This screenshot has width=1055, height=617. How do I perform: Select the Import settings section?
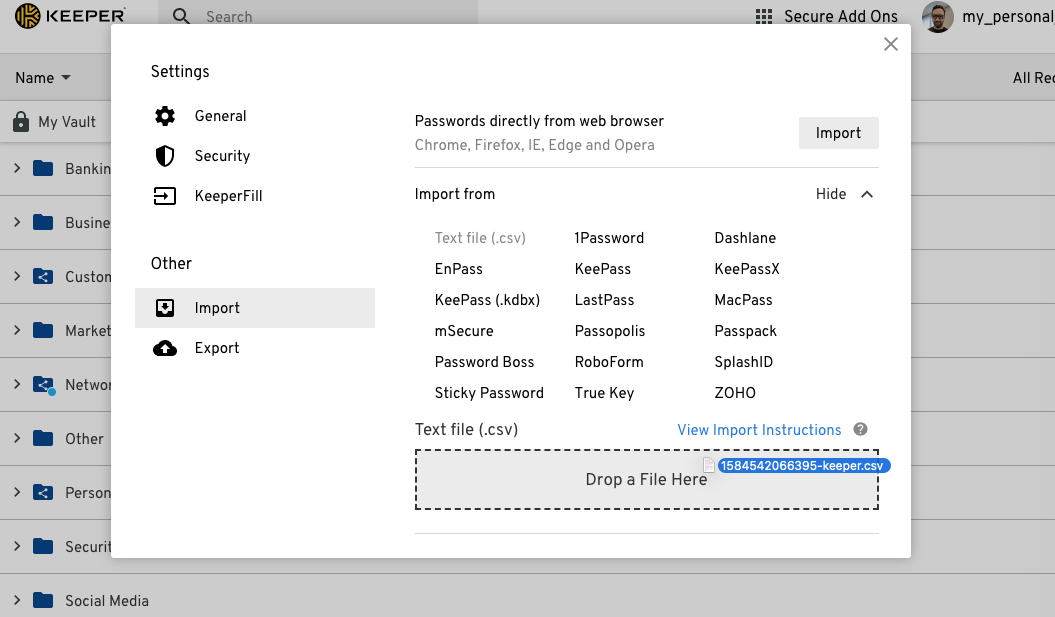tap(255, 307)
